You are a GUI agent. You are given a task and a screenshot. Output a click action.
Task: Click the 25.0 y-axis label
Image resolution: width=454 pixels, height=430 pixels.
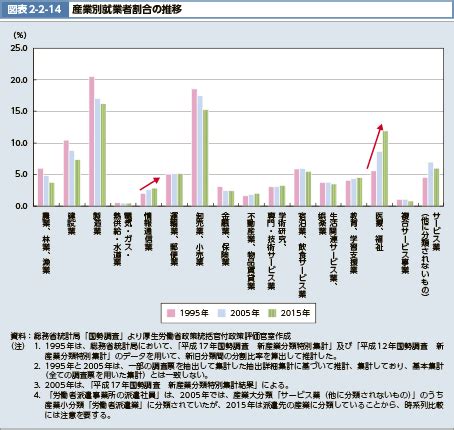click(x=19, y=48)
